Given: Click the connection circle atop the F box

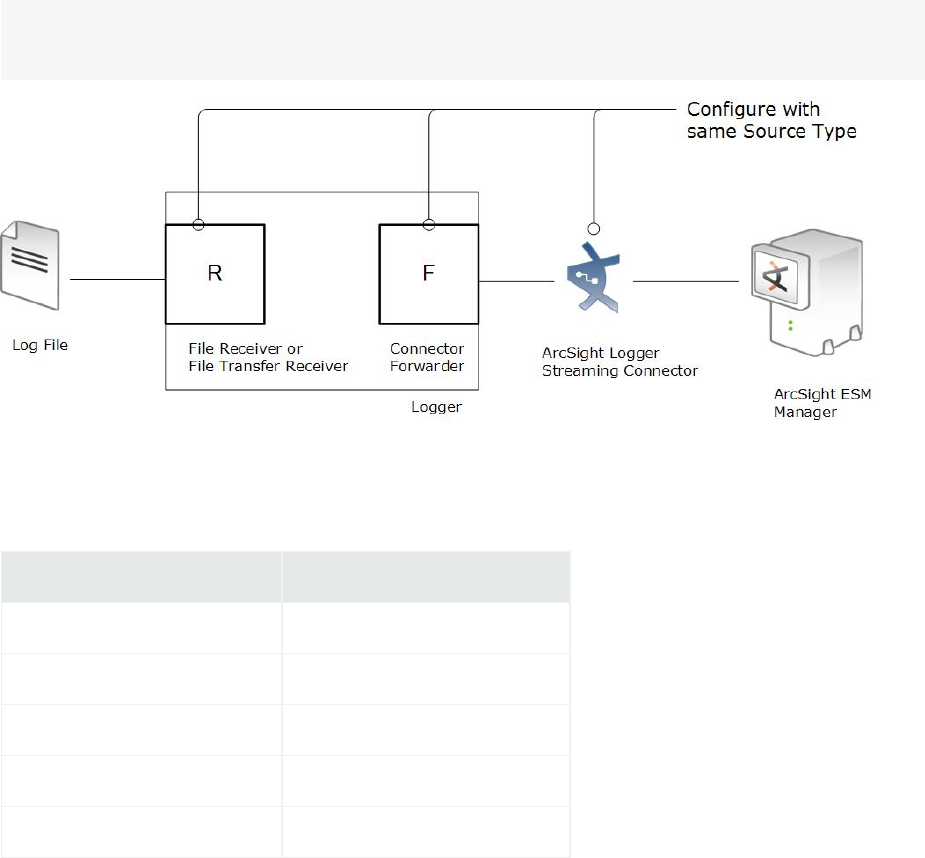Looking at the screenshot, I should pyautogui.click(x=429, y=225).
